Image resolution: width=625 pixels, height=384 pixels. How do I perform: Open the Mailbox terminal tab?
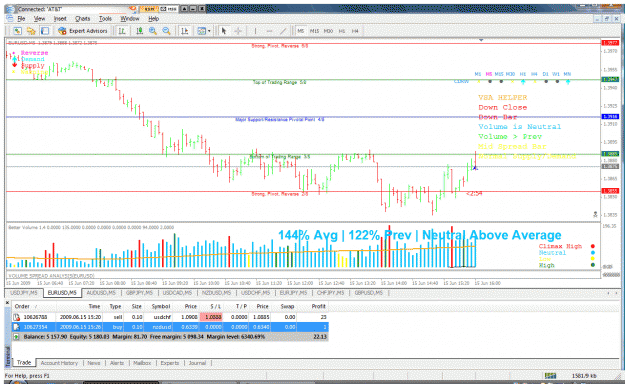point(142,363)
